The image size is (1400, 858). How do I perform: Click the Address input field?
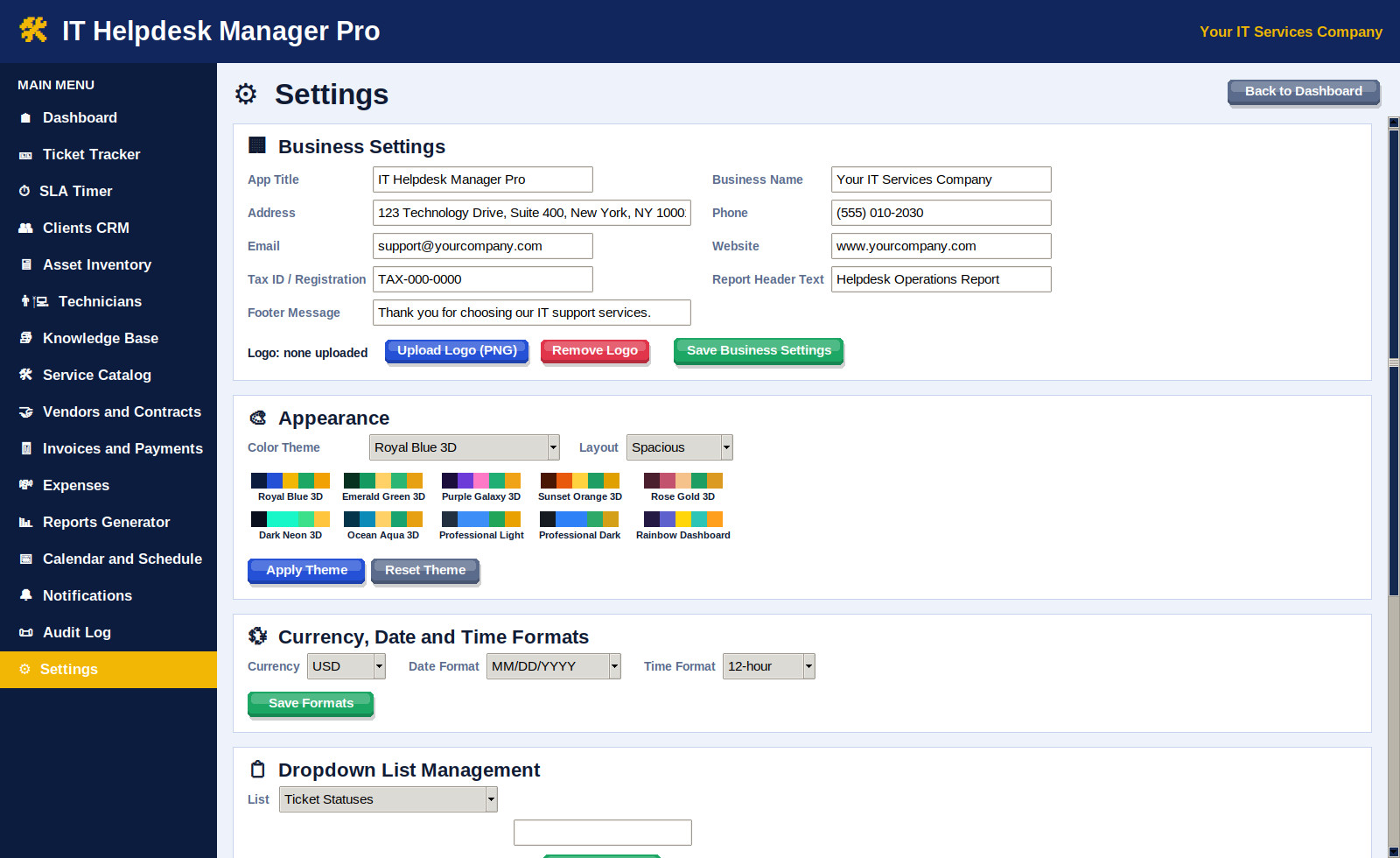[532, 213]
